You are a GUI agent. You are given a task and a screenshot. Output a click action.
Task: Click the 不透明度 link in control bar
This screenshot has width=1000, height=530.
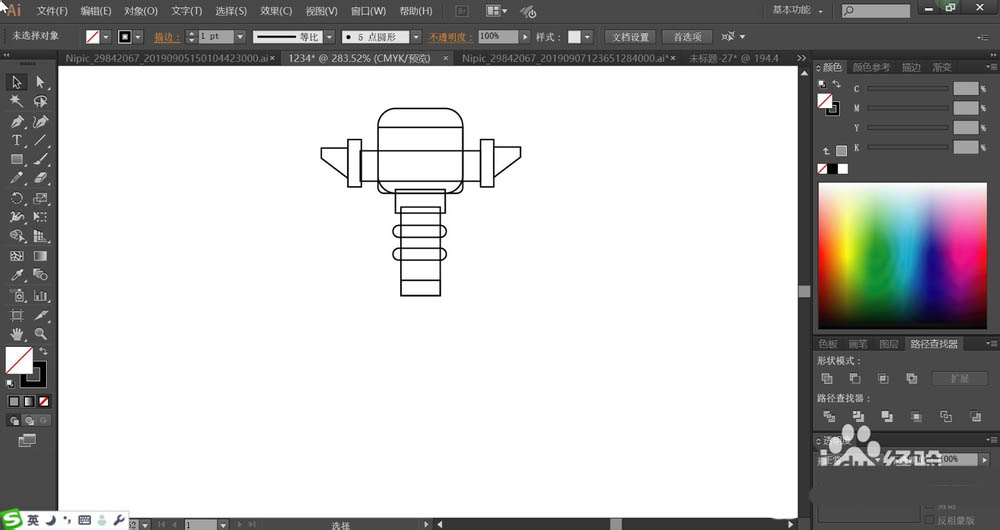[x=450, y=37]
